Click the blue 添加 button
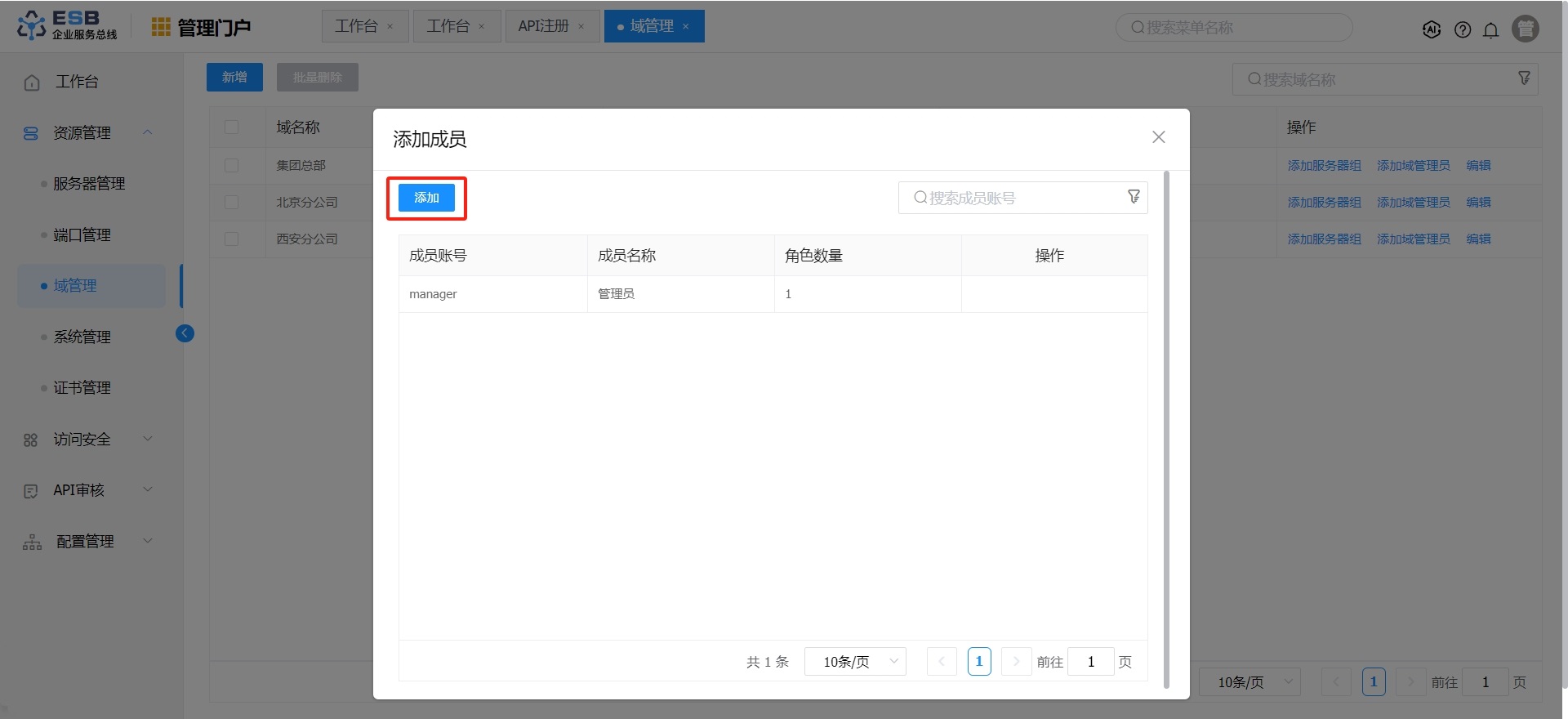1568x719 pixels. (x=426, y=198)
